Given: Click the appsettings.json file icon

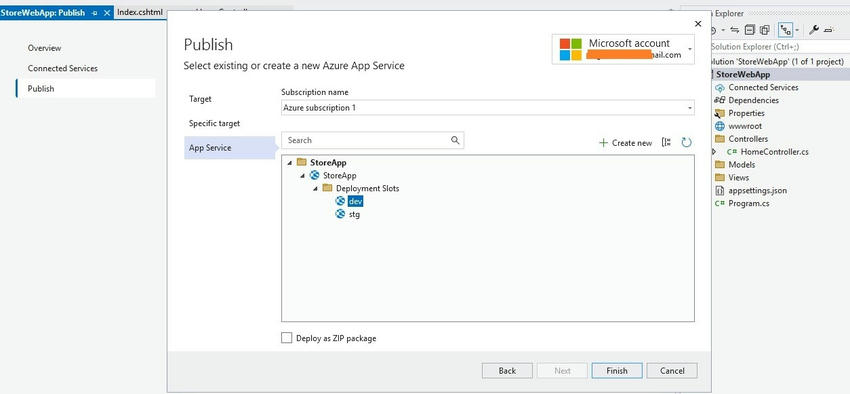Looking at the screenshot, I should (x=720, y=191).
